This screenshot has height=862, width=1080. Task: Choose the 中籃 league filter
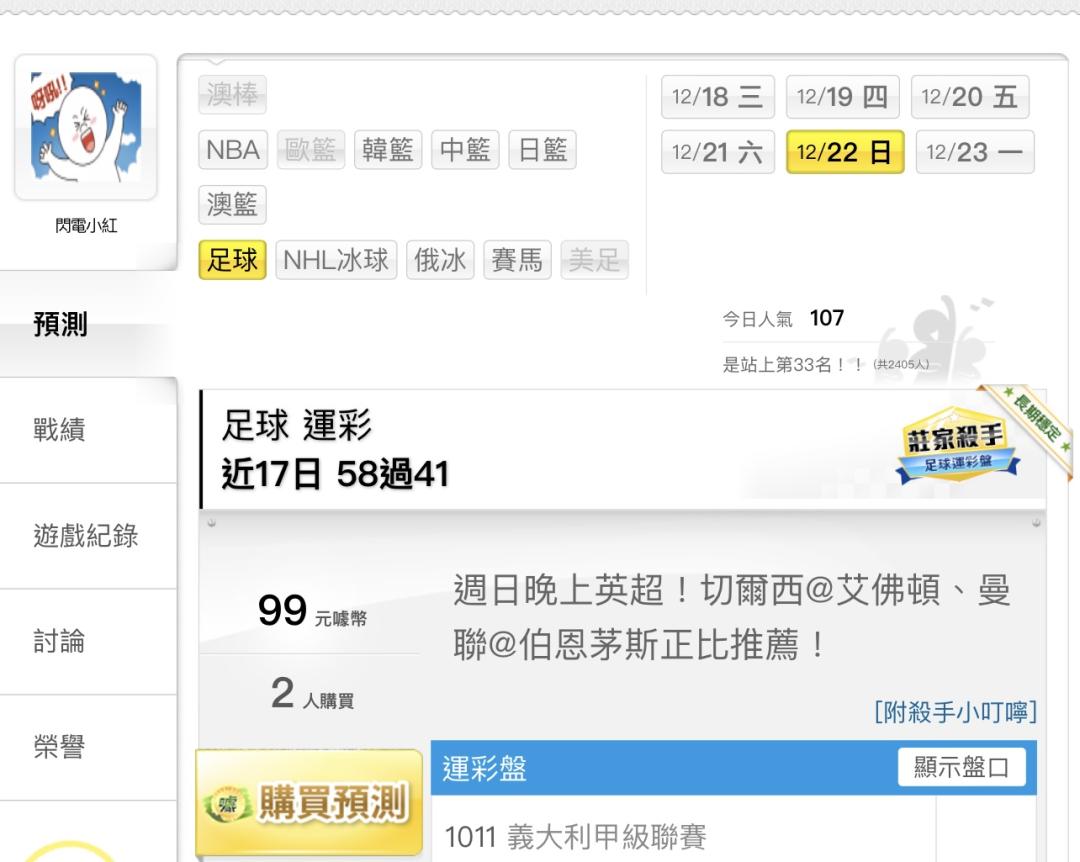click(x=465, y=150)
